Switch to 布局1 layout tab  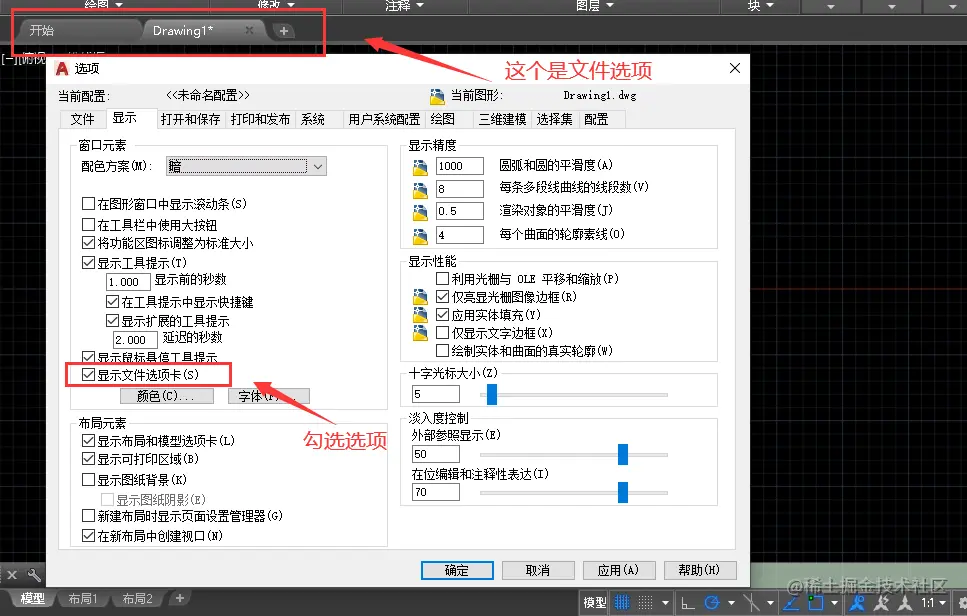click(x=83, y=598)
